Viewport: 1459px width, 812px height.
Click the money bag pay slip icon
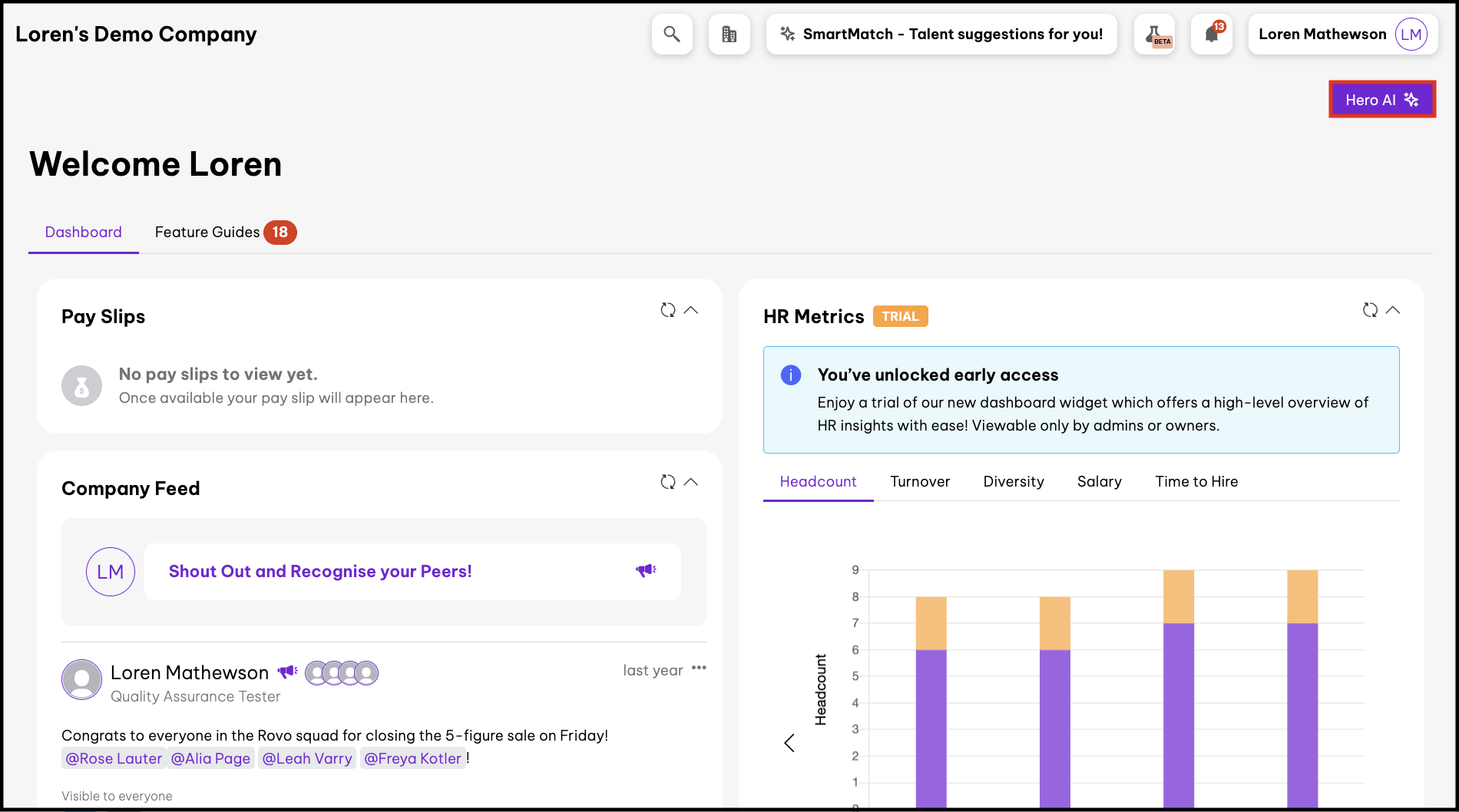(x=81, y=385)
